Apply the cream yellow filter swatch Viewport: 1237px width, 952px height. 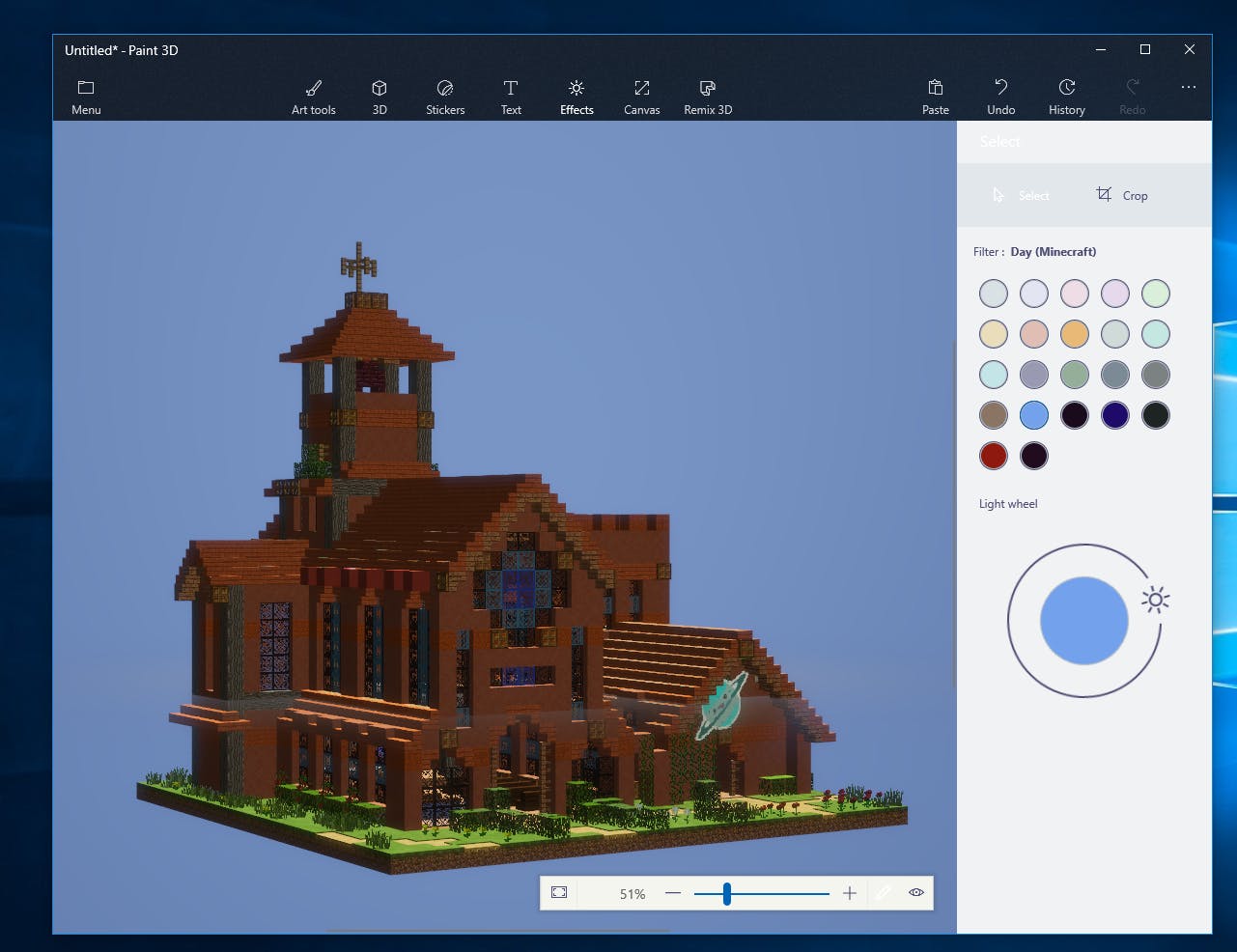click(994, 334)
